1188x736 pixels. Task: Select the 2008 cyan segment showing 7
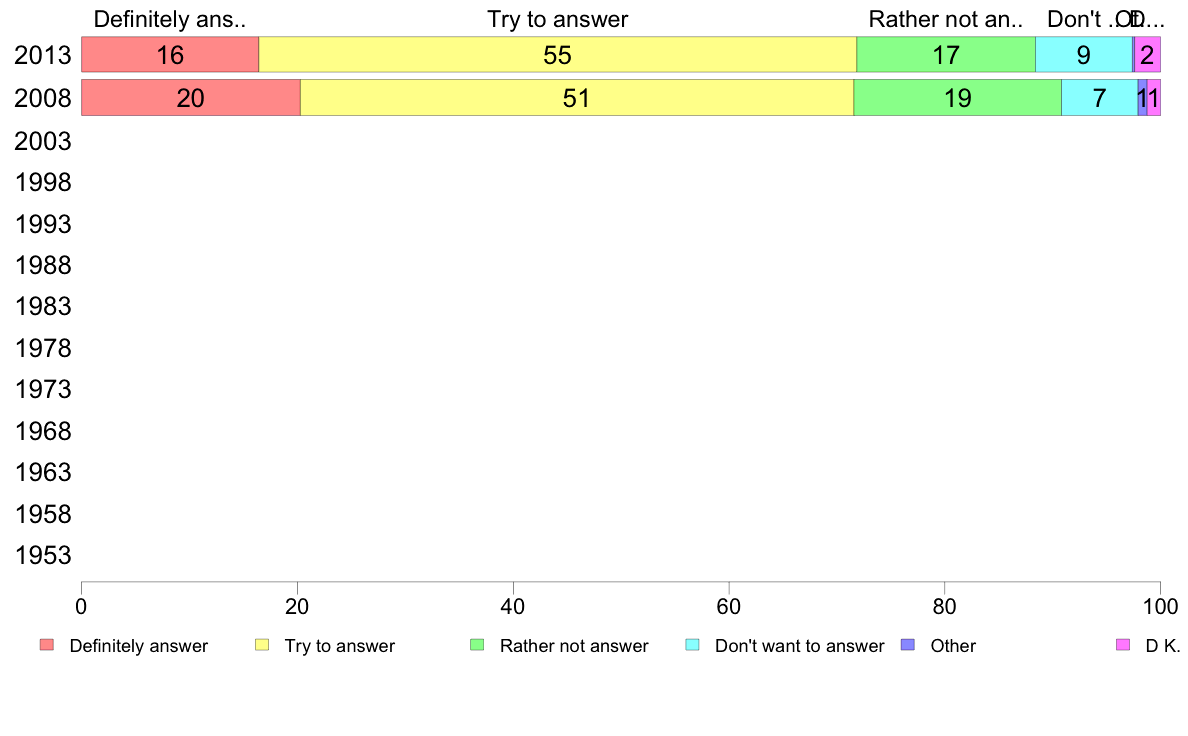(x=1099, y=98)
